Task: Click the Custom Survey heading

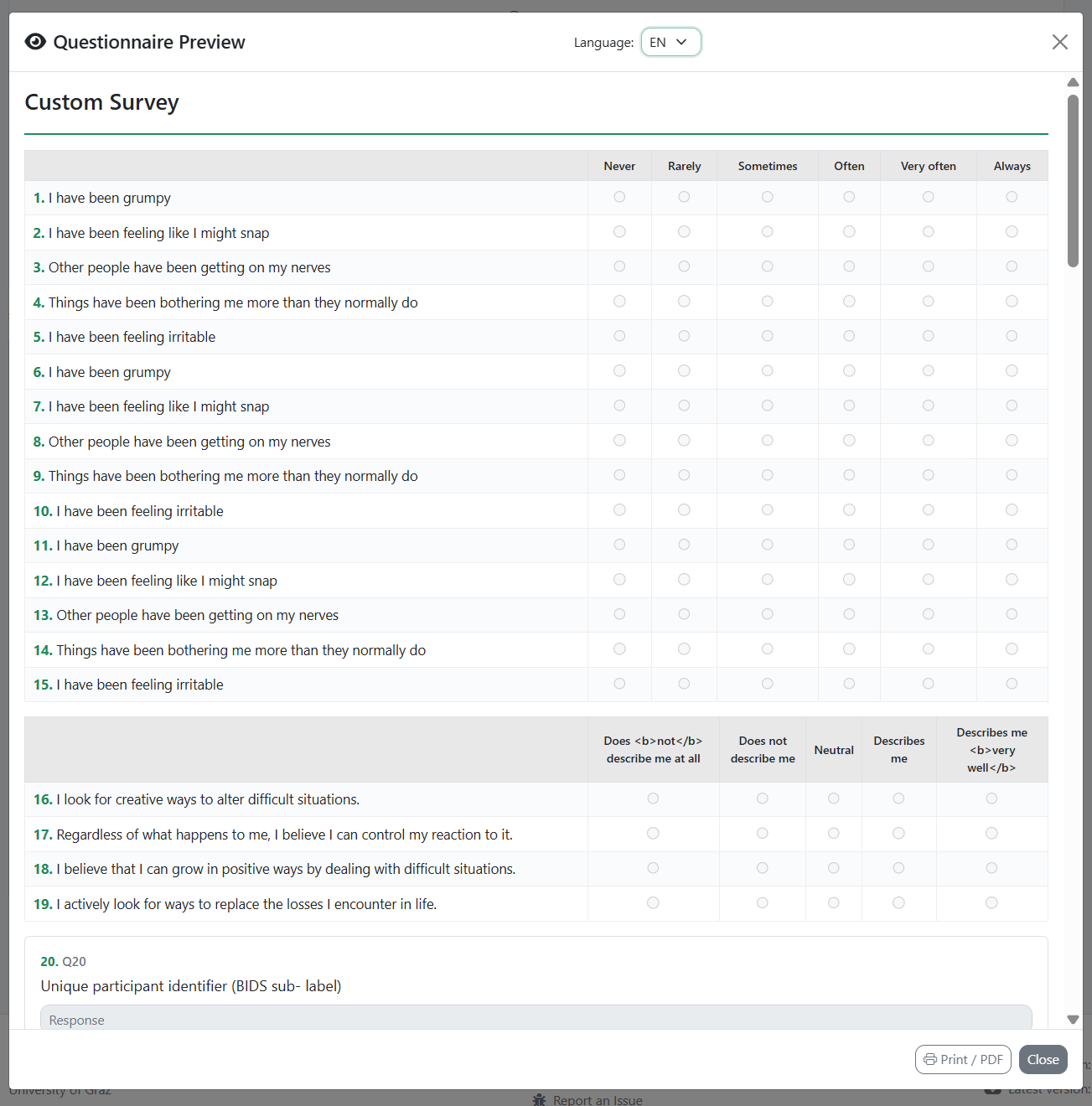Action: coord(101,102)
